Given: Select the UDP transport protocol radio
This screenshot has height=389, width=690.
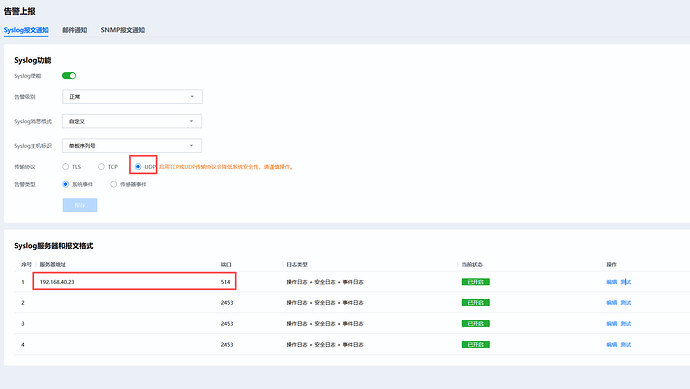Looking at the screenshot, I should (138, 167).
